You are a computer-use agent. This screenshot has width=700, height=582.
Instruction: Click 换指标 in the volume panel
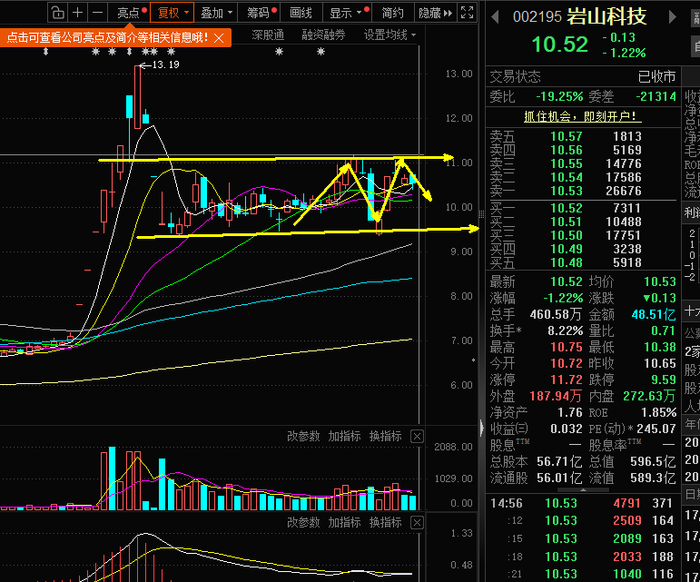pyautogui.click(x=386, y=436)
